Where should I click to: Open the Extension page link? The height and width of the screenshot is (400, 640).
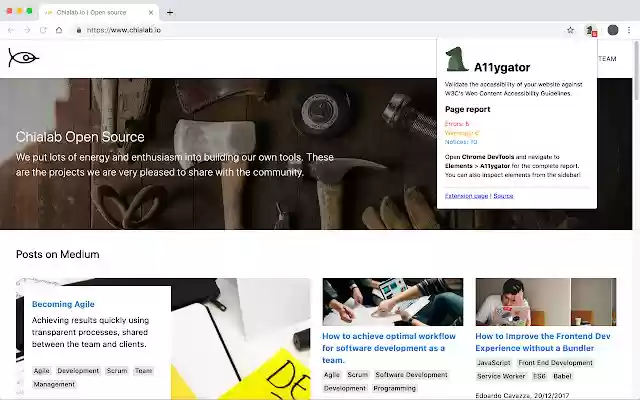[x=466, y=196]
